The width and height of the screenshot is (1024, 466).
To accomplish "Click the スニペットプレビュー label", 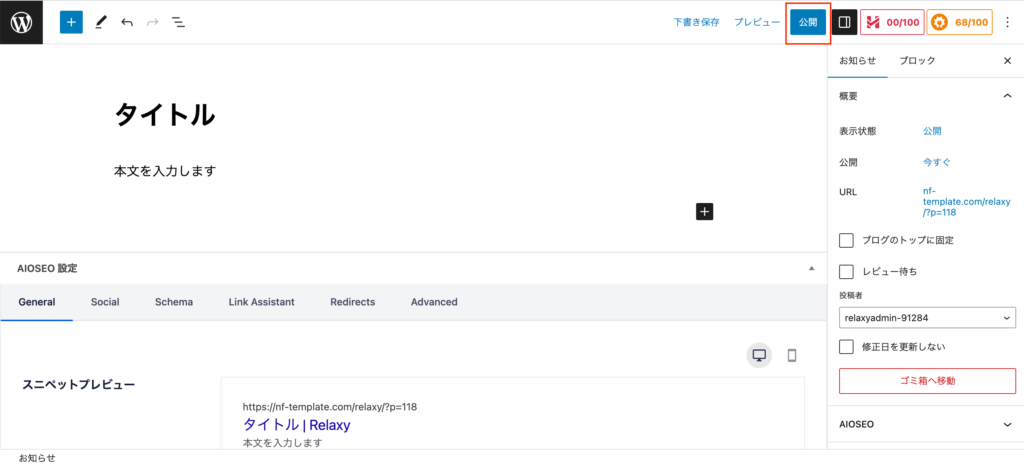I will coord(79,385).
